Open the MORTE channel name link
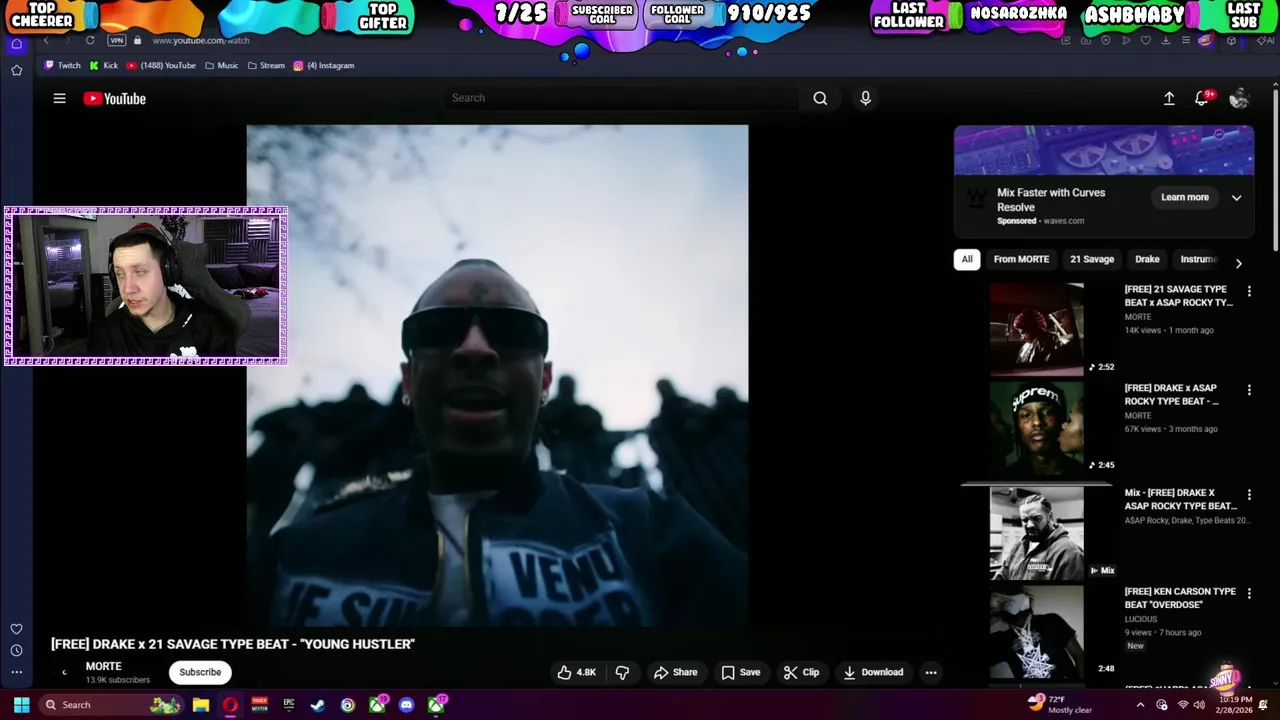Screen dimensions: 1280x720 (103, 666)
